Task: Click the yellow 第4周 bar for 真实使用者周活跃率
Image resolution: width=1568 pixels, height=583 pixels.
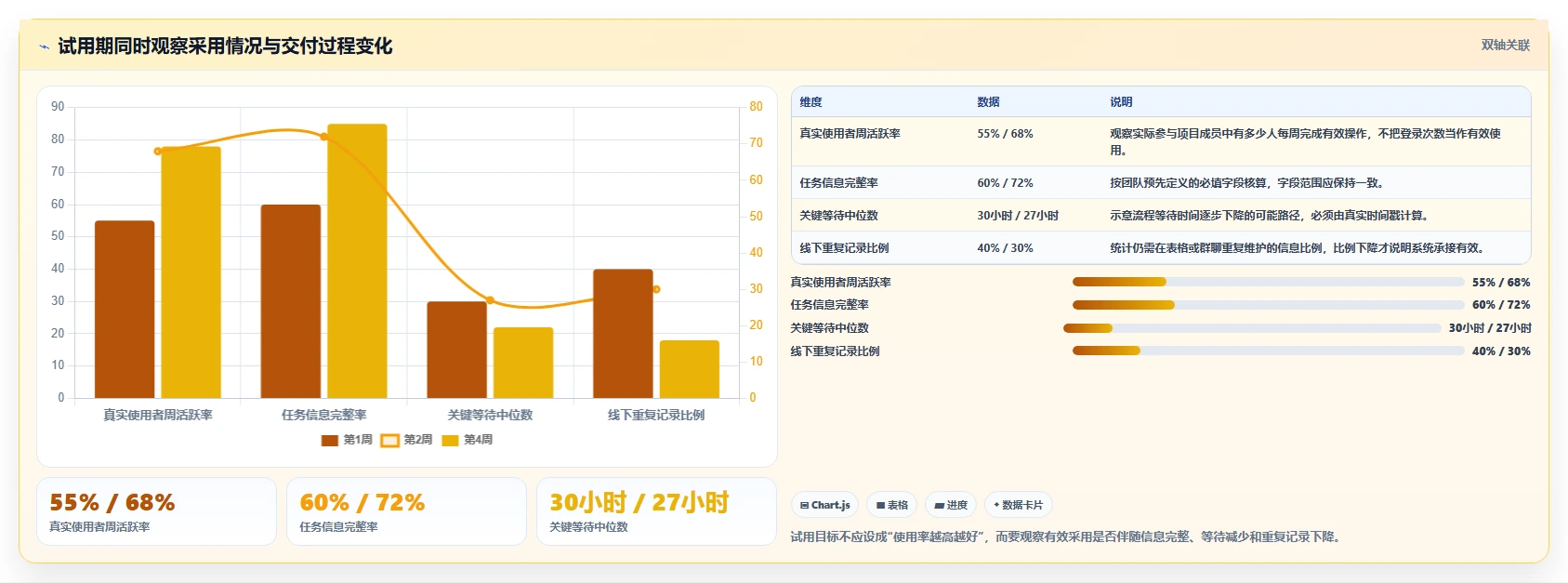Action: click(x=191, y=272)
